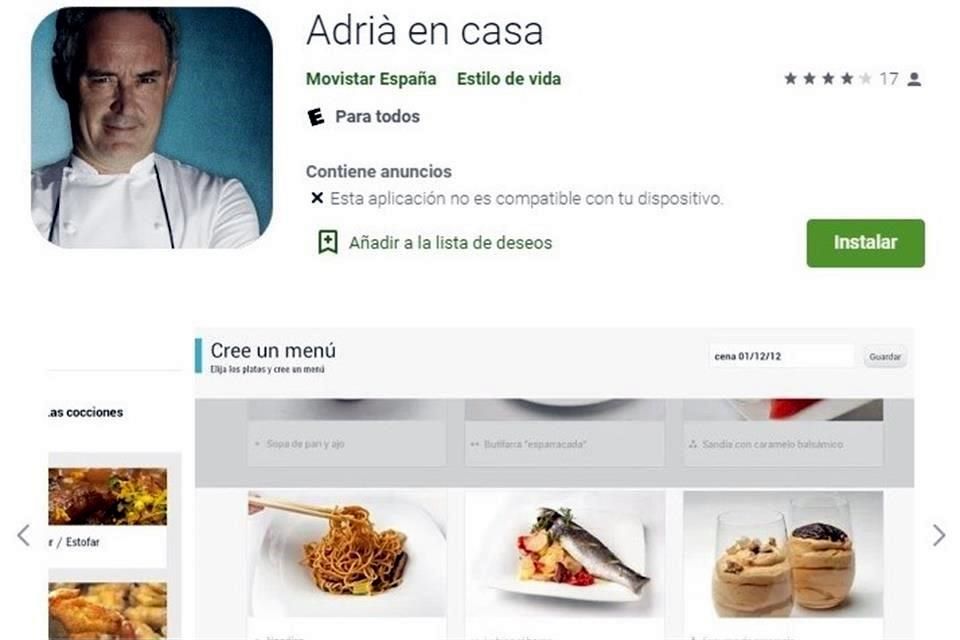Click the wishlist bookmark icon
The width and height of the screenshot is (960, 640).
click(328, 243)
